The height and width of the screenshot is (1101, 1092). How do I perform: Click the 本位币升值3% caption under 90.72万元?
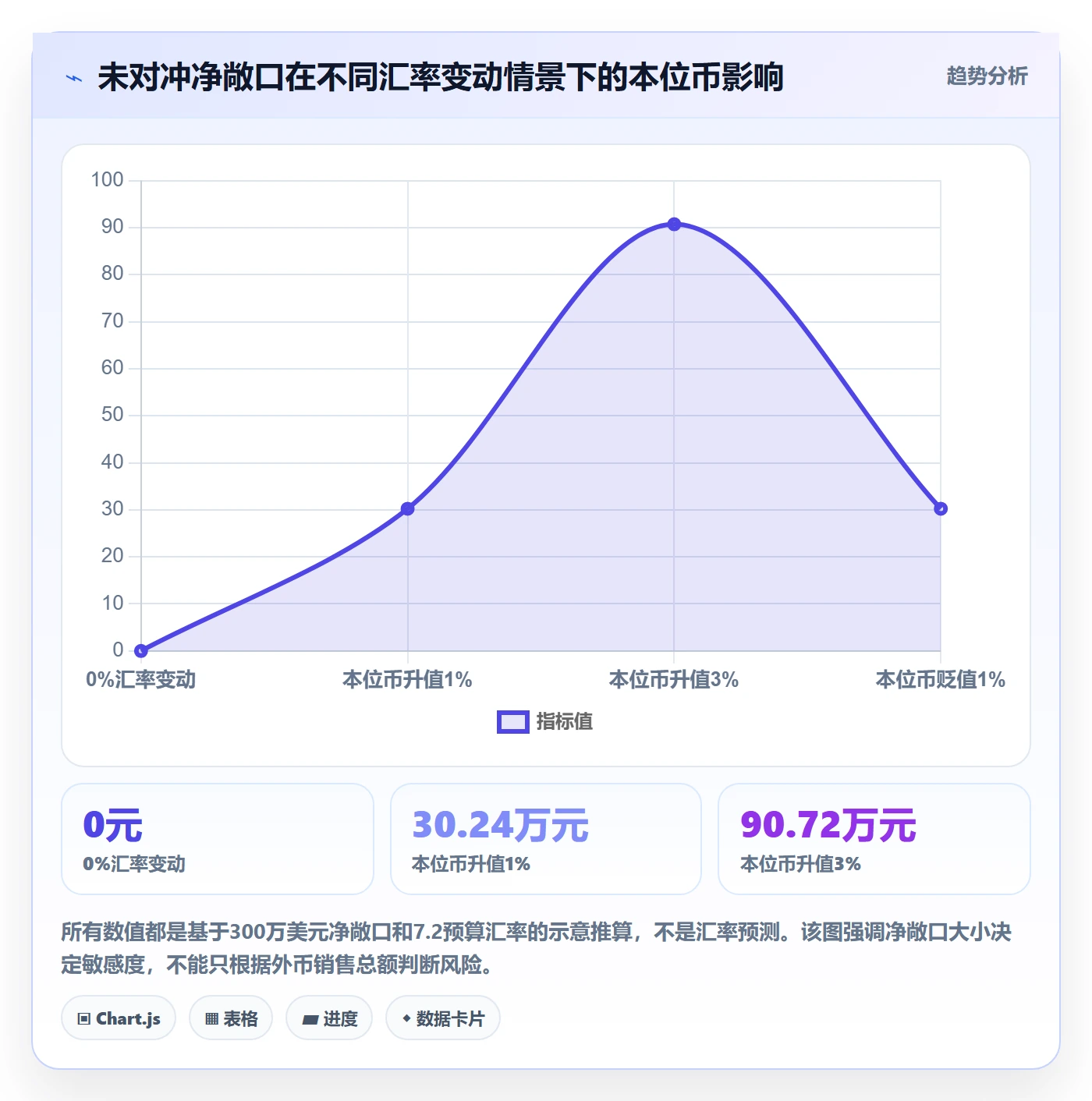point(800,864)
